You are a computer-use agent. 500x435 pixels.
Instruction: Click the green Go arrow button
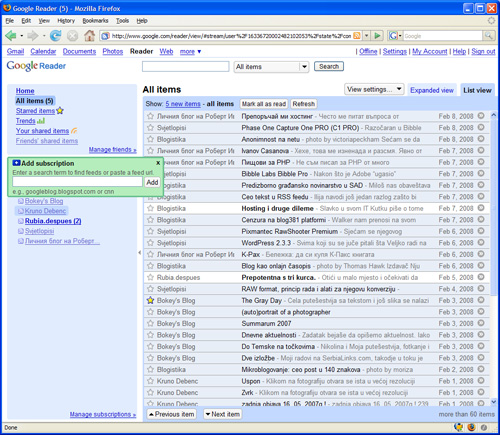(377, 36)
